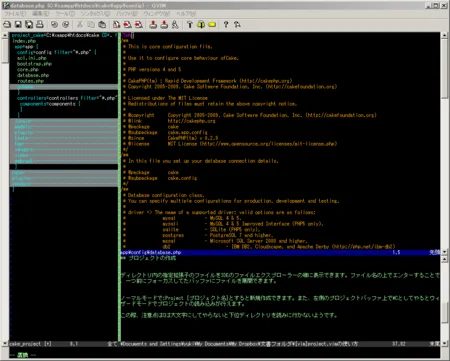Screen dimensions: 450x361
Task: Open the ウィンドウ(W) menu
Action: [x=157, y=14]
